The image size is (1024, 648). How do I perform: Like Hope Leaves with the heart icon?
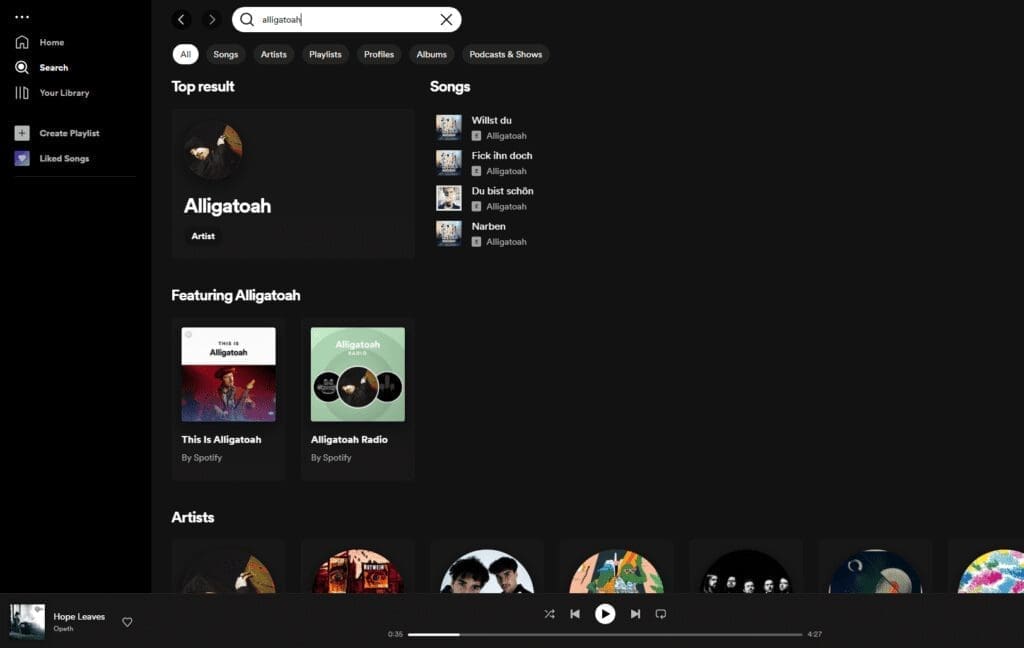127,622
